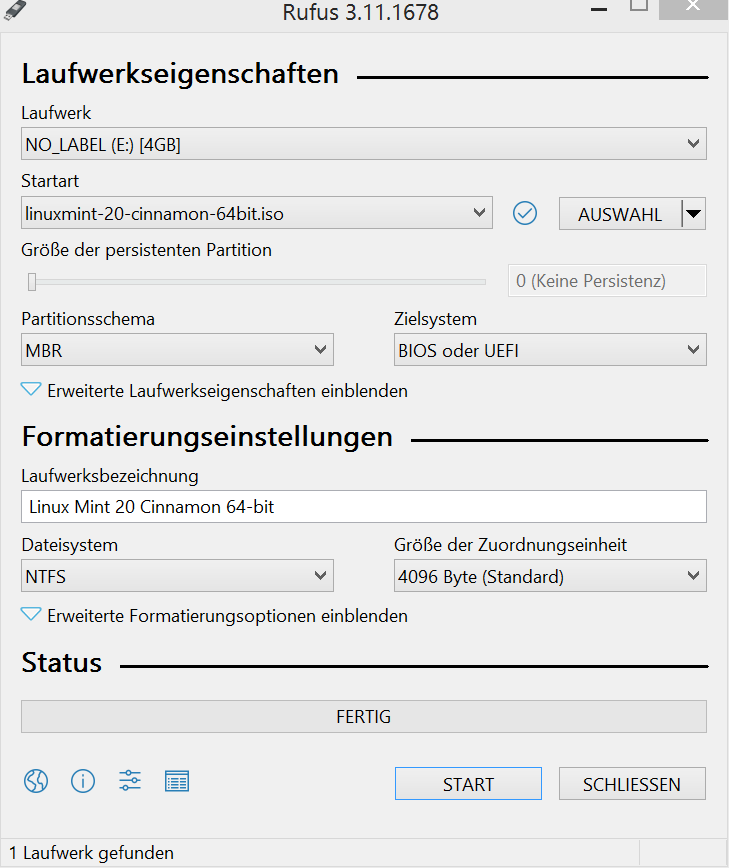Click the 'Rufus 3.11.1678' title text
This screenshot has height=868, width=729.
pos(361,12)
